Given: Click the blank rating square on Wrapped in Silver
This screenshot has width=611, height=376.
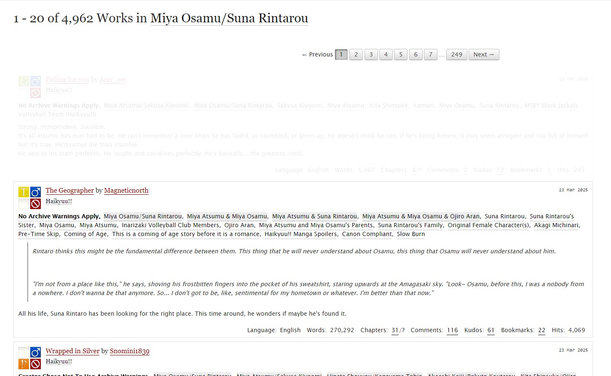Looking at the screenshot, I should (x=23, y=352).
